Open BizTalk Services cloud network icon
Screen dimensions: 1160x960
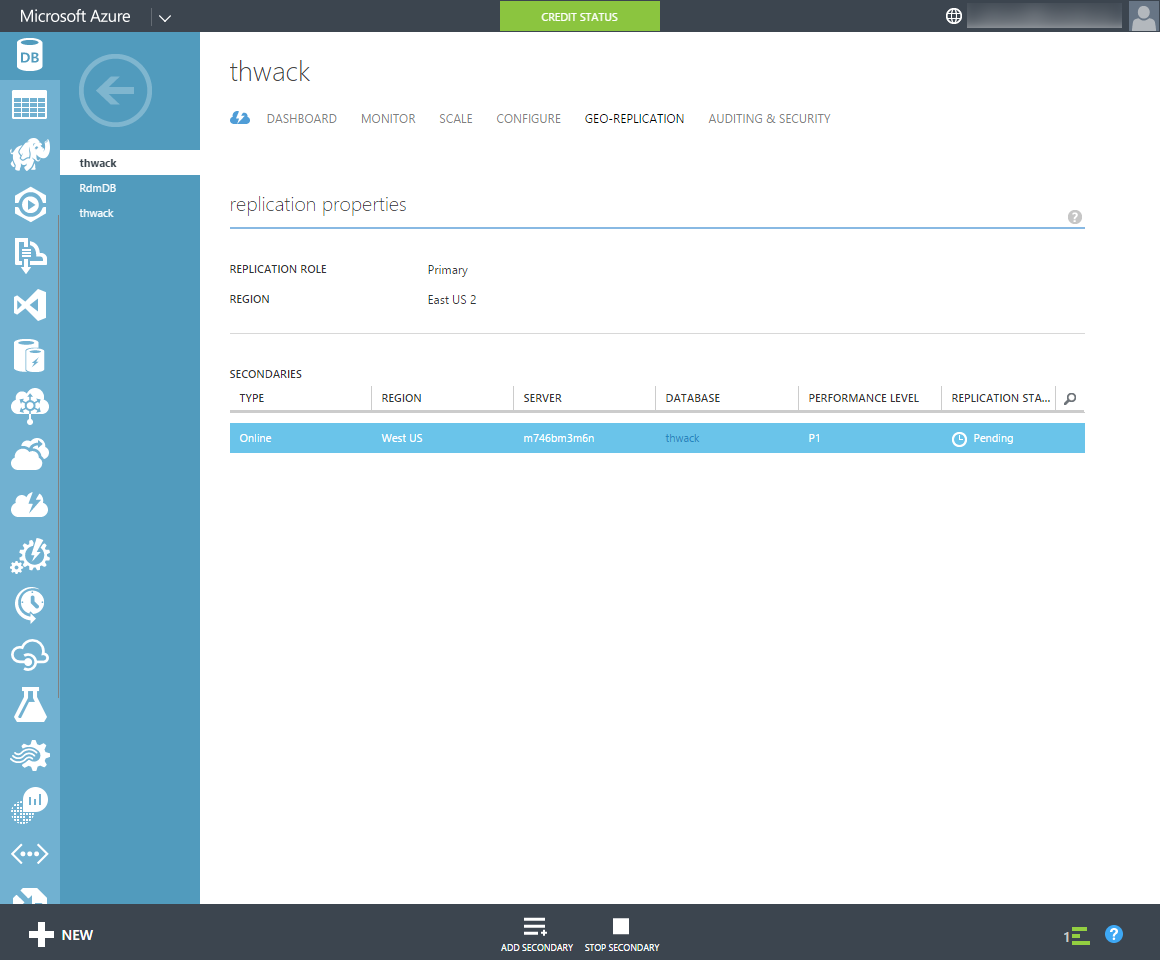click(x=30, y=405)
